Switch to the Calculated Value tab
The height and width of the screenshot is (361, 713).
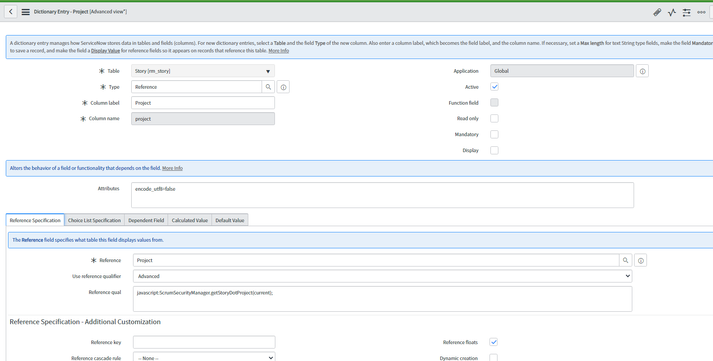coord(190,220)
